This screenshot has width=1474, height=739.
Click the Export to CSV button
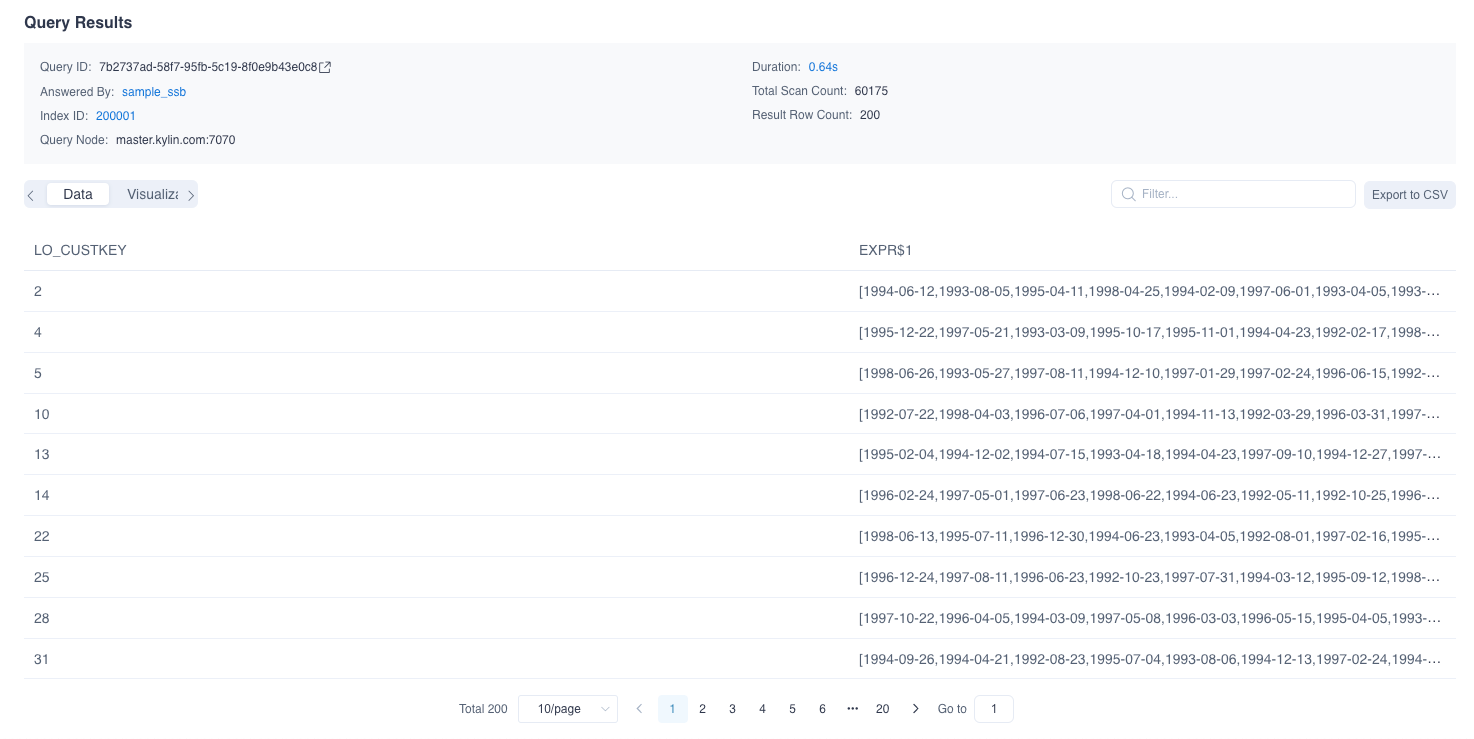tap(1409, 194)
